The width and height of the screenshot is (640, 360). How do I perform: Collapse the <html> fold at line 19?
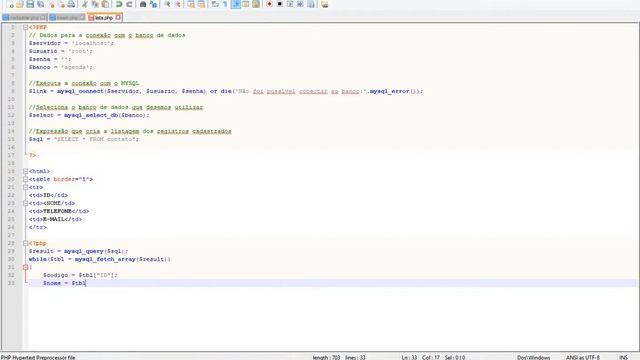[25, 171]
